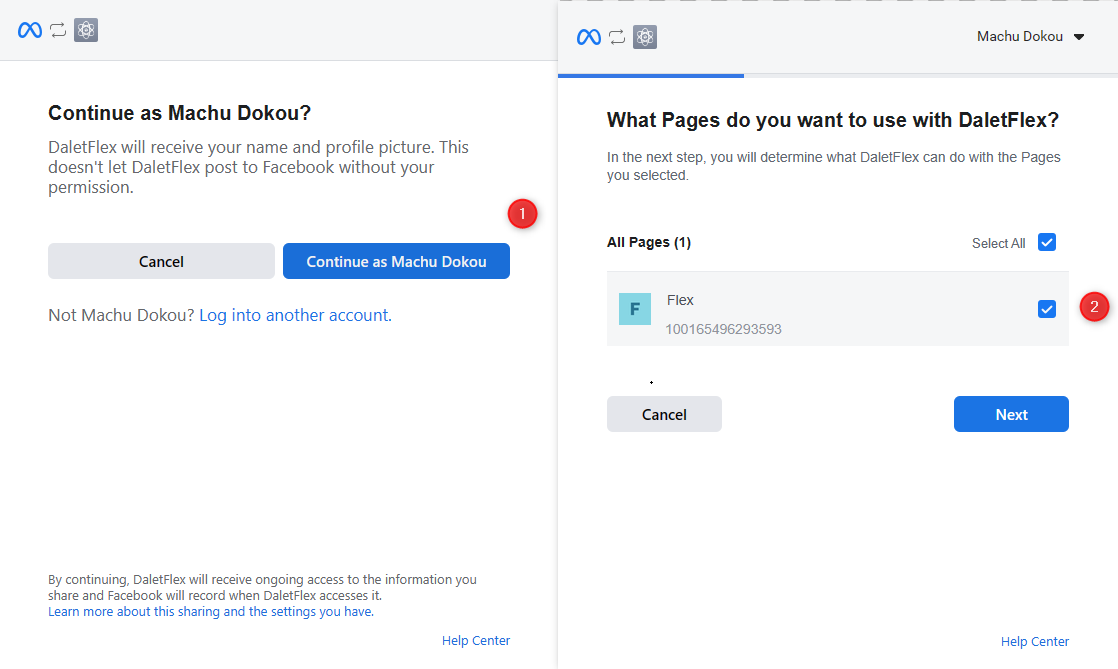The height and width of the screenshot is (669, 1118).
Task: Click the switch-accounts arrows icon left dialog
Action: tap(57, 29)
